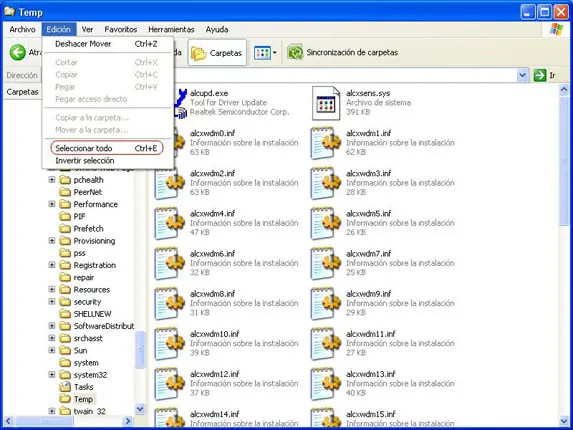
Task: Toggle the Carpetas folders pane button
Action: point(217,53)
